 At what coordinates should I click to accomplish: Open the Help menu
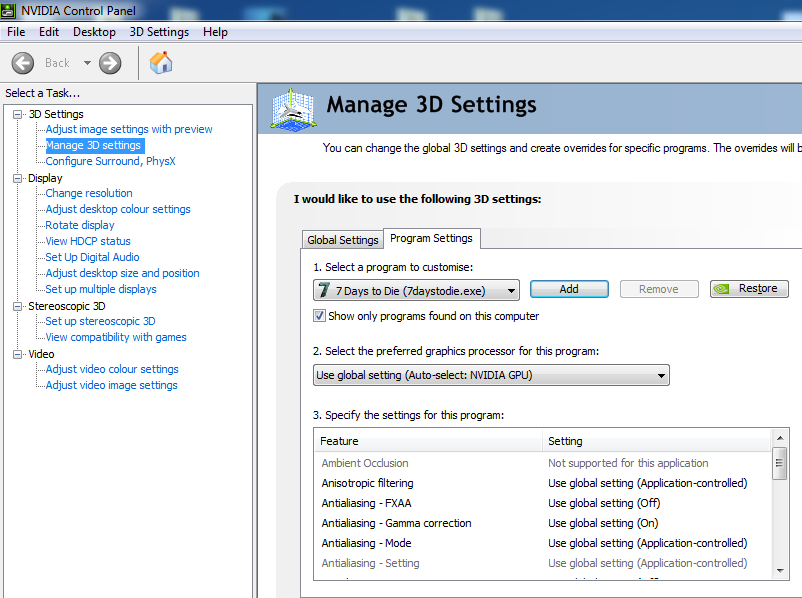pyautogui.click(x=215, y=32)
